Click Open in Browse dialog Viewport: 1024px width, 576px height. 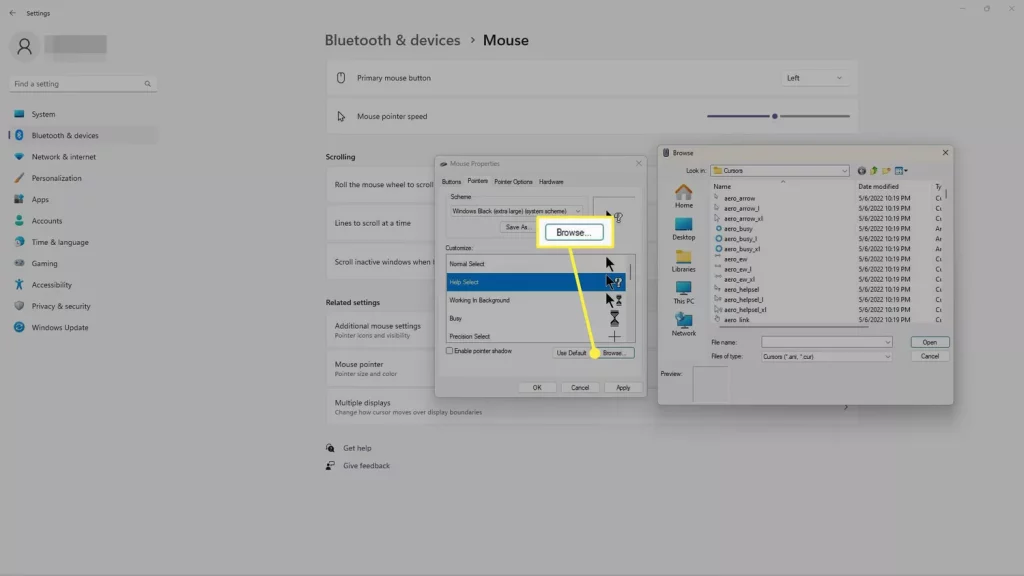click(x=929, y=342)
